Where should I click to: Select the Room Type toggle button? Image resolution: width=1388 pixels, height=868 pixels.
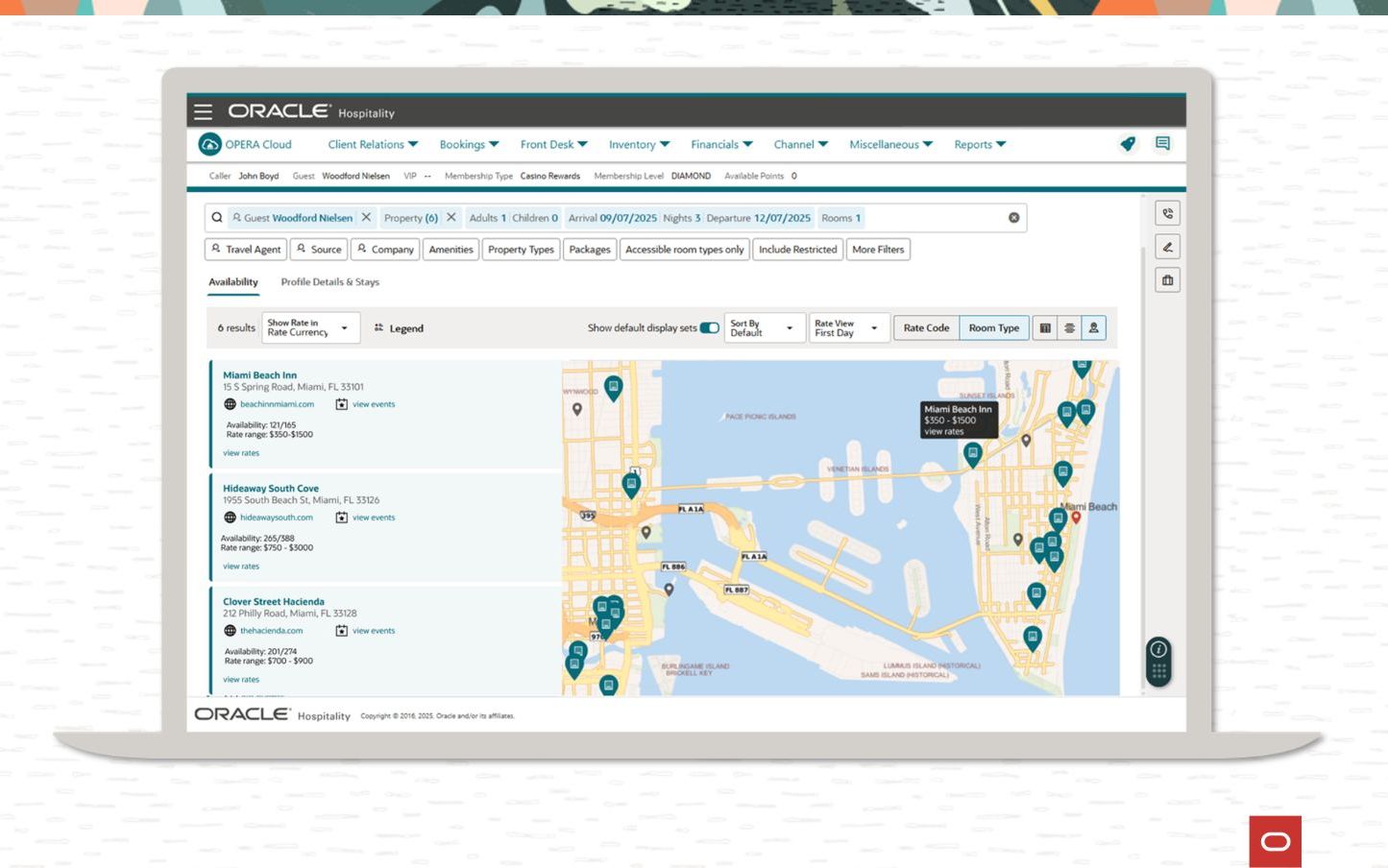(993, 328)
